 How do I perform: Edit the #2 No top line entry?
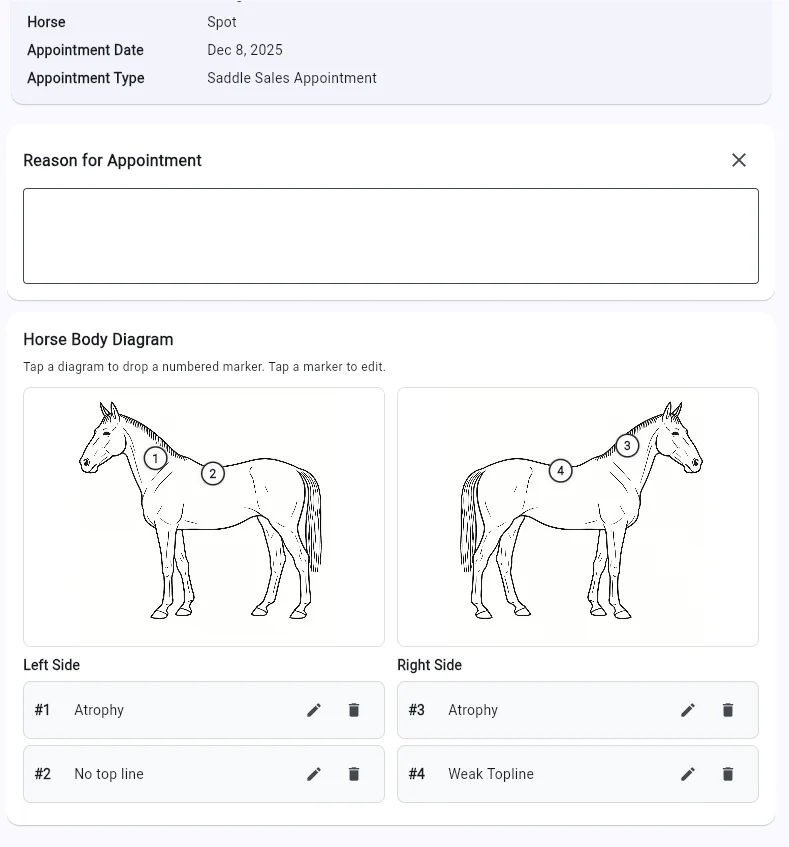313,774
